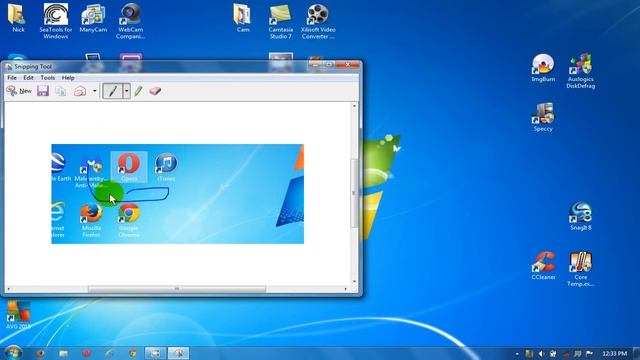
Task: Select the CCleaner desktop shortcut
Action: click(x=543, y=266)
